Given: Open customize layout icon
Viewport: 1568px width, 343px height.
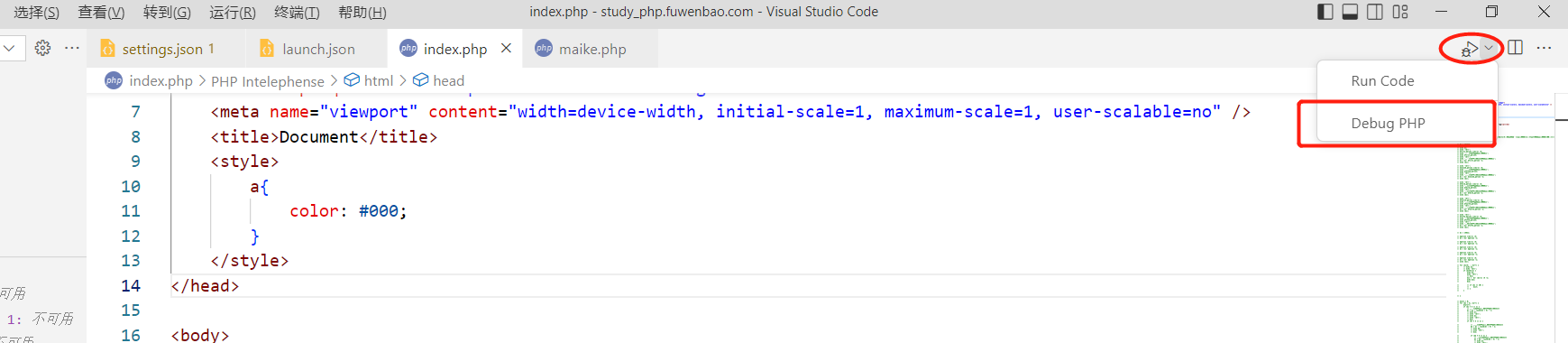Looking at the screenshot, I should [x=1400, y=12].
